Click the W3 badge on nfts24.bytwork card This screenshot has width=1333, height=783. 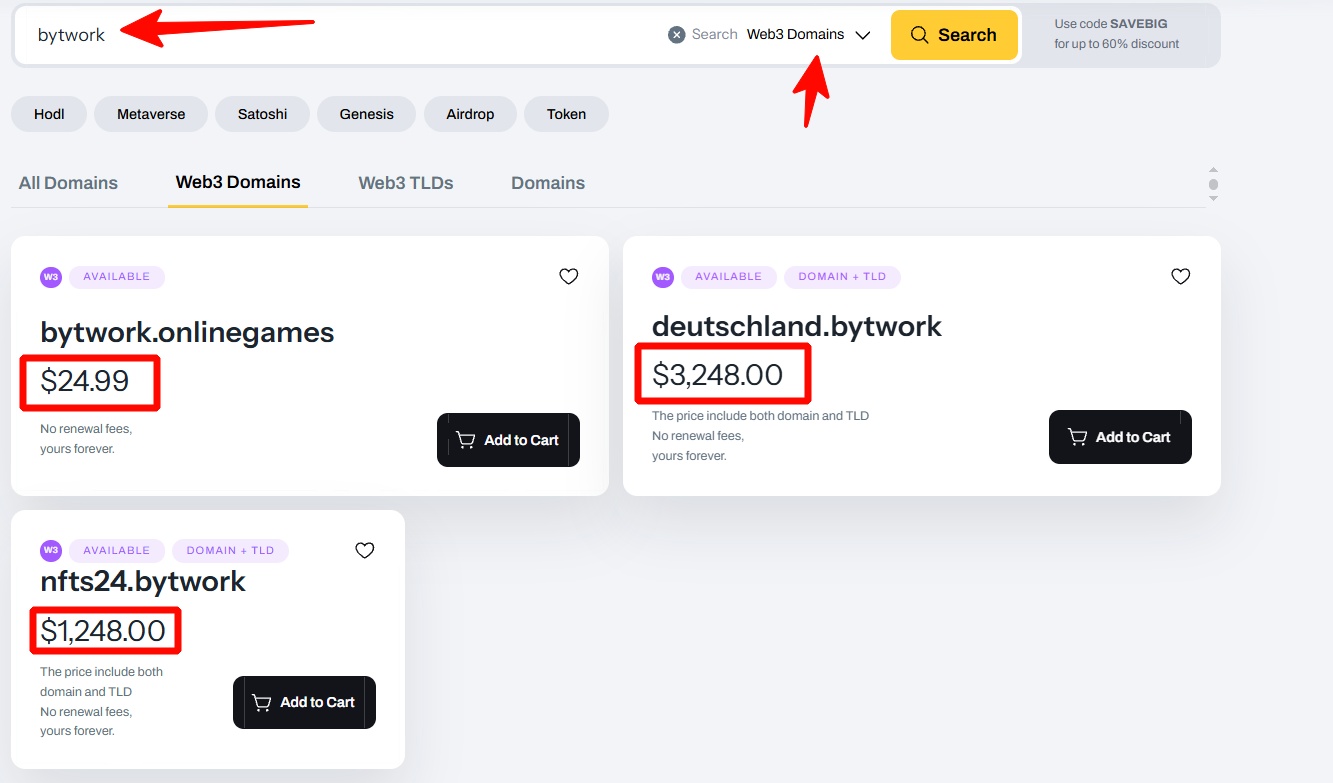[x=51, y=550]
